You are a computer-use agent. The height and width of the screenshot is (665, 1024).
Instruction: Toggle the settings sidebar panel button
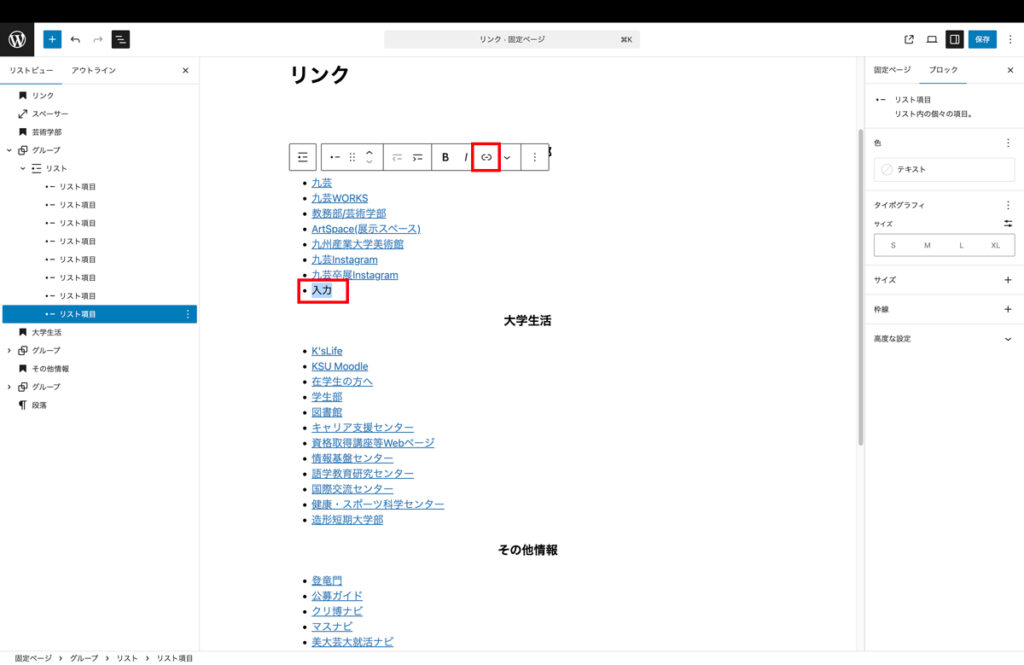(954, 39)
